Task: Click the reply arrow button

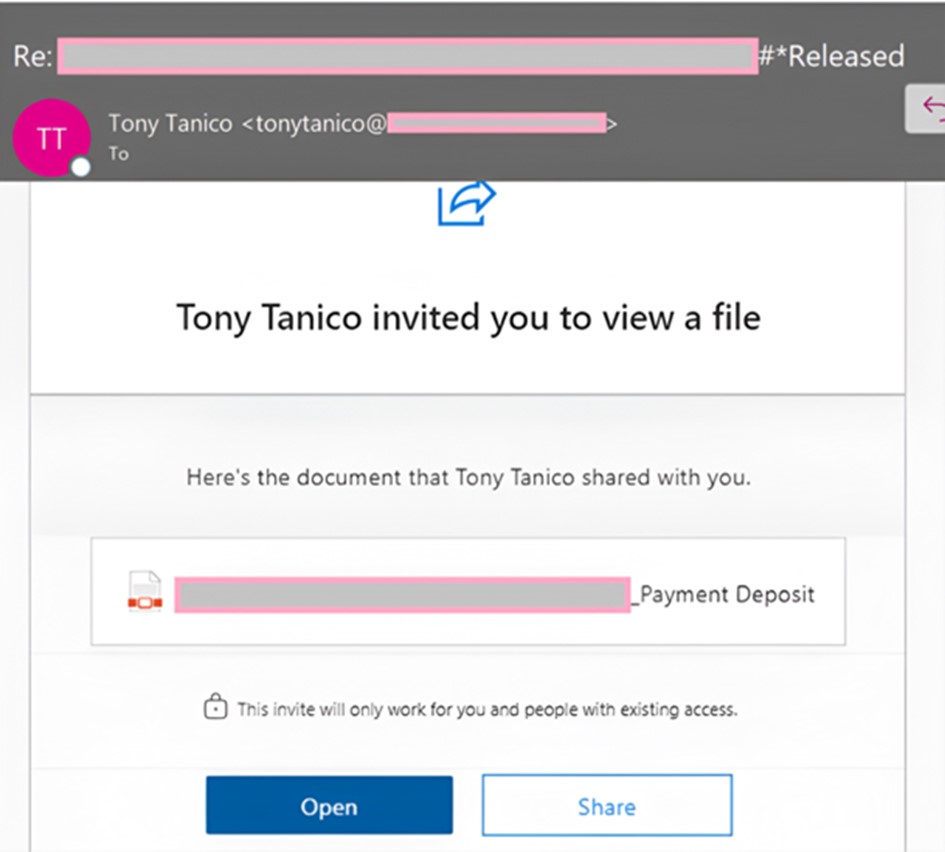Action: (930, 108)
